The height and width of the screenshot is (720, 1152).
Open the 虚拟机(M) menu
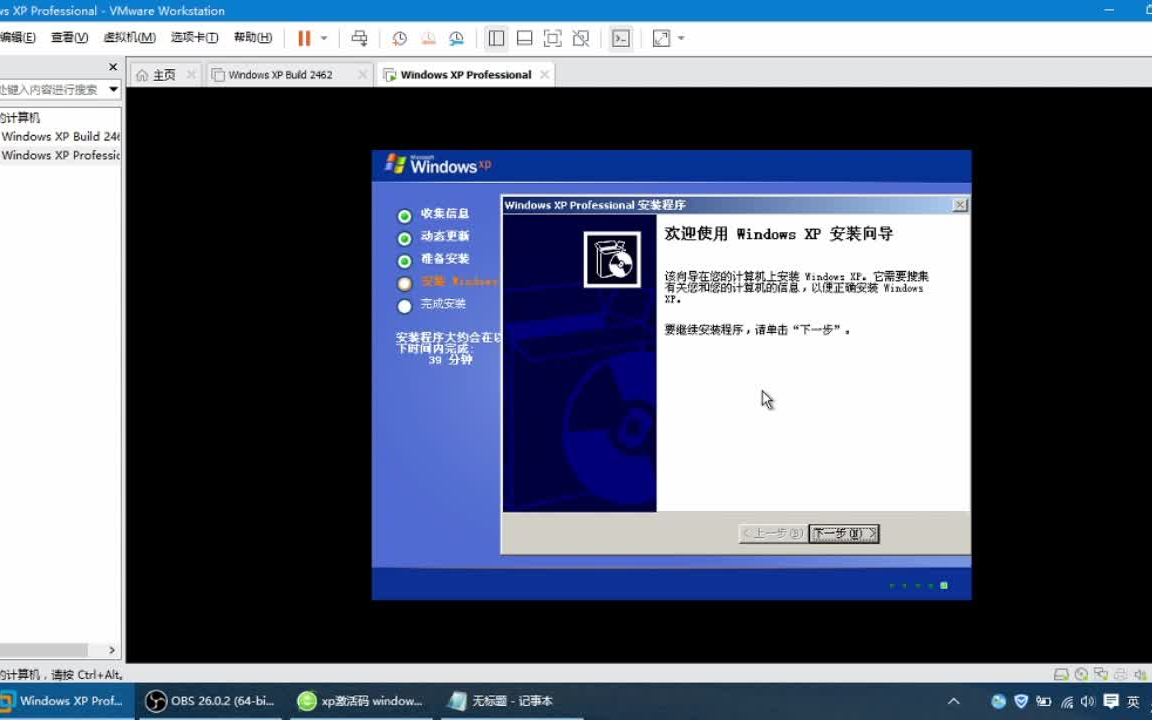(x=129, y=37)
